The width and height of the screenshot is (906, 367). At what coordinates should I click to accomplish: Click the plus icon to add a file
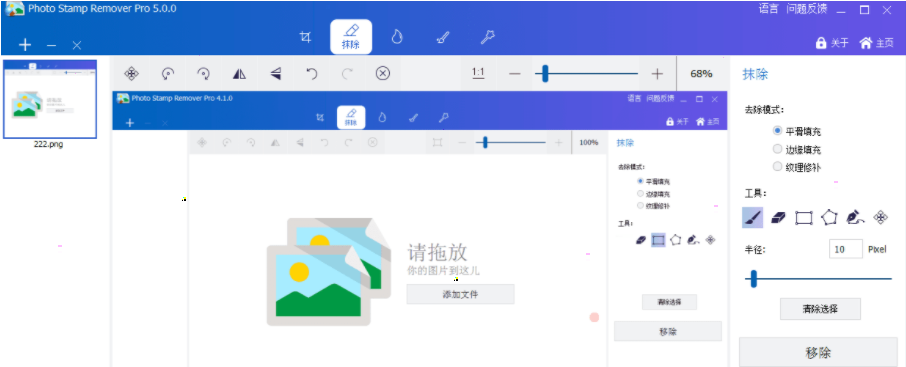pyautogui.click(x=25, y=45)
